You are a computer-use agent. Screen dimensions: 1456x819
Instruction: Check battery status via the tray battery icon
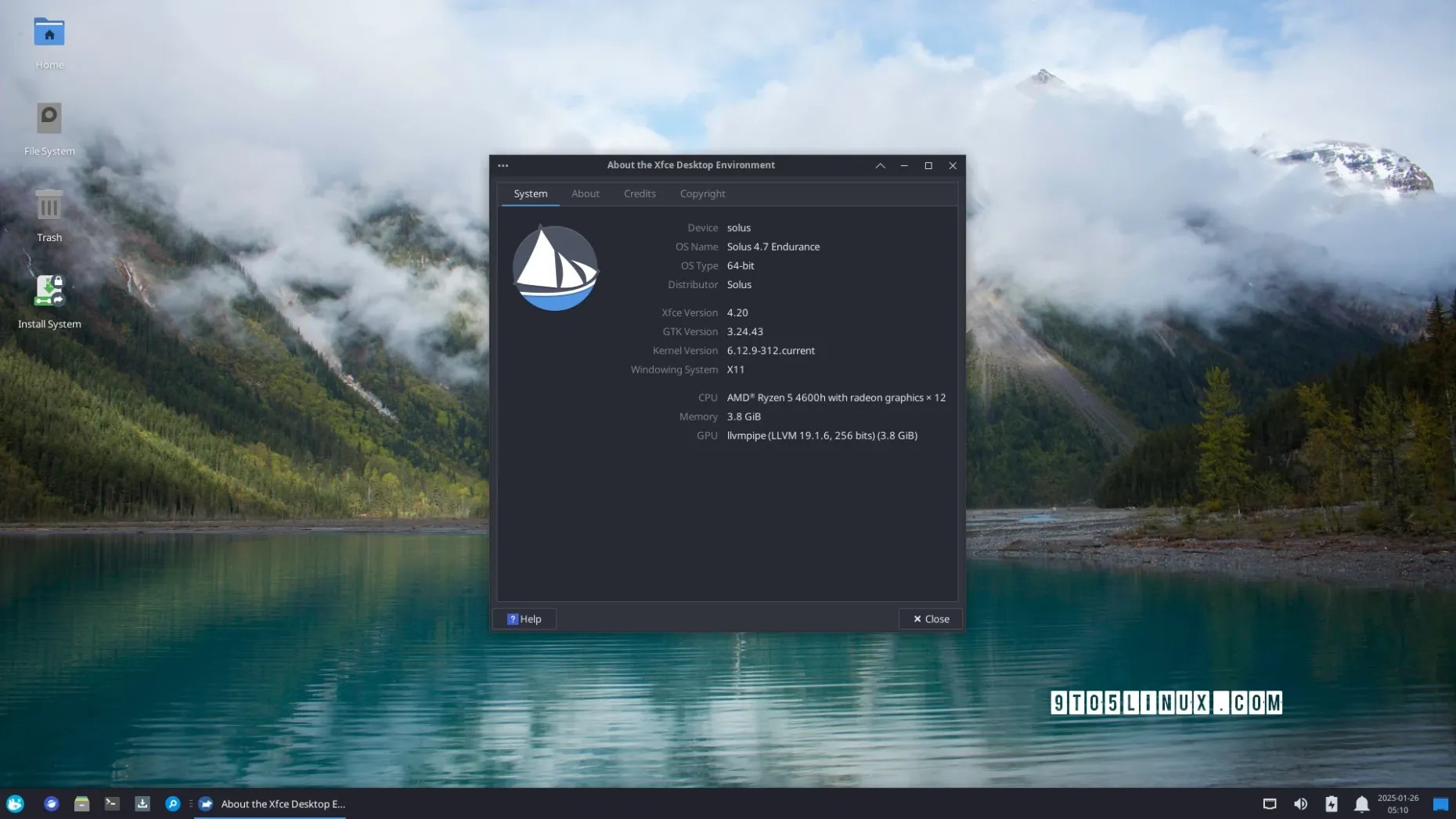[1332, 804]
